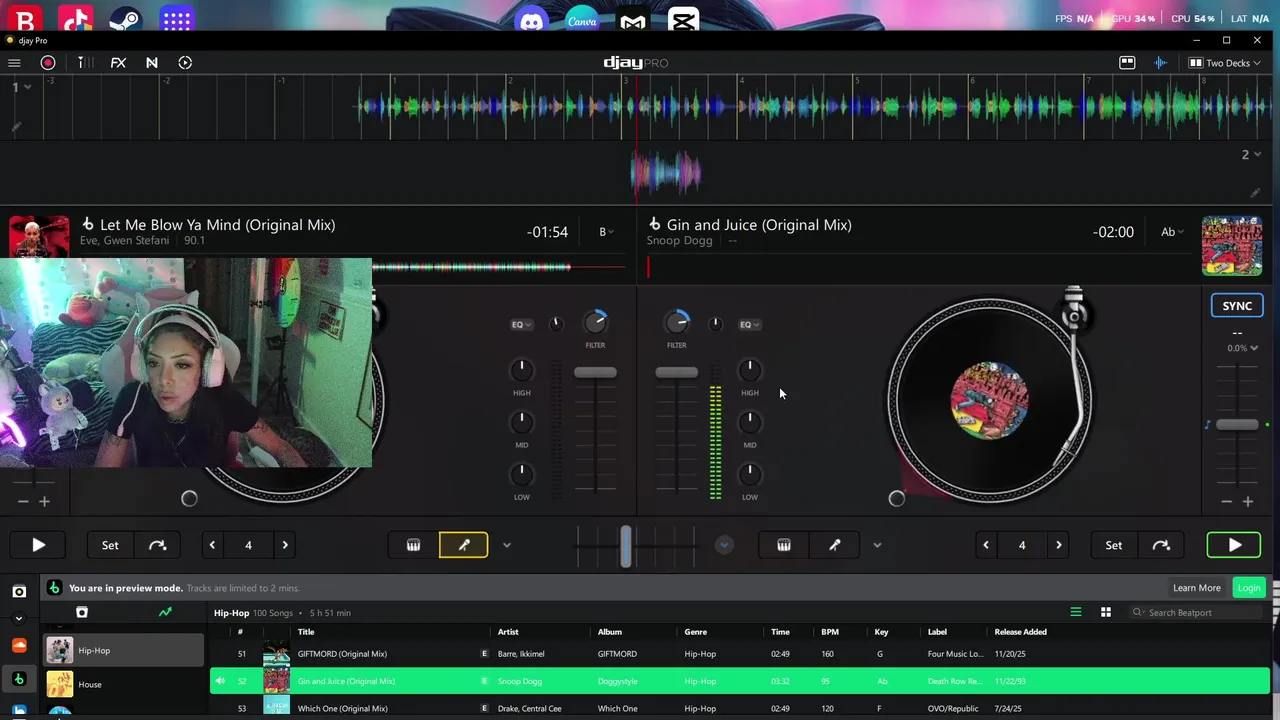Screen dimensions: 1280x720
Task: Click the right deck gain knob
Action: pos(715,323)
